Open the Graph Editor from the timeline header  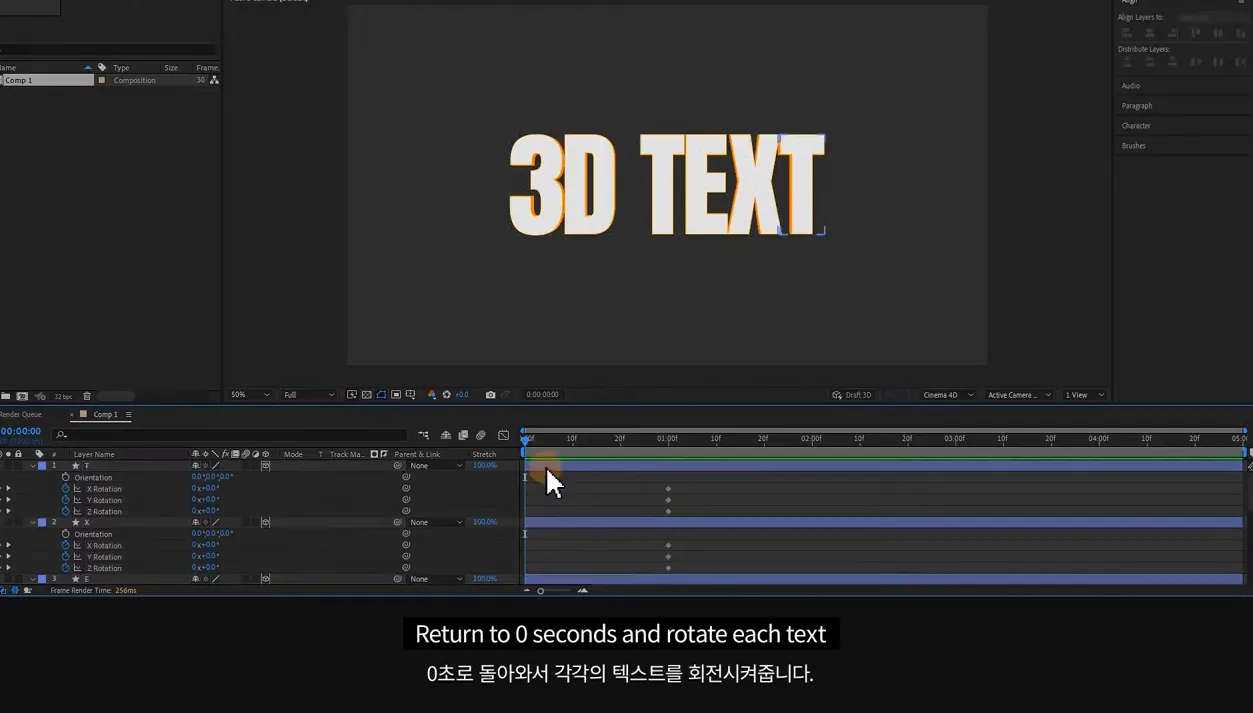click(503, 435)
